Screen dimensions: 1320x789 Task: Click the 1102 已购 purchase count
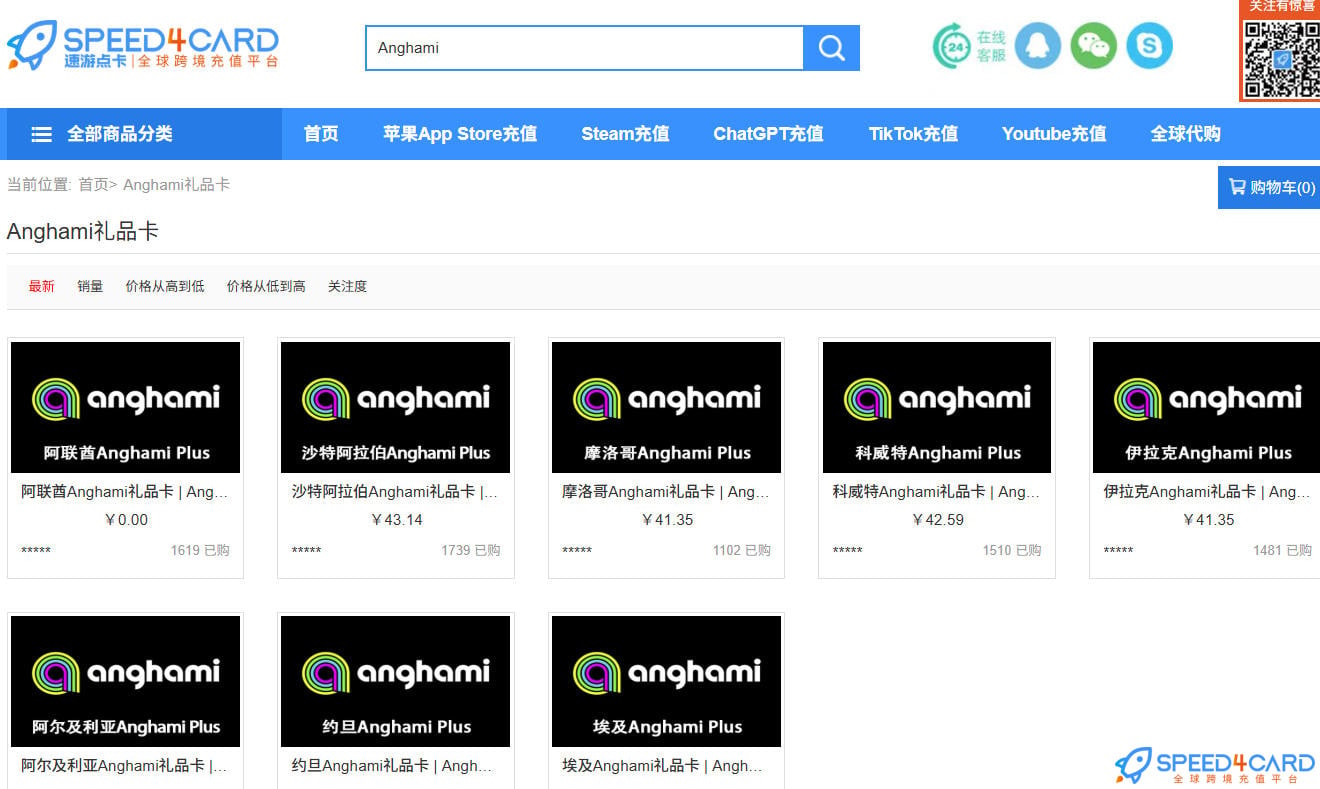pos(742,550)
